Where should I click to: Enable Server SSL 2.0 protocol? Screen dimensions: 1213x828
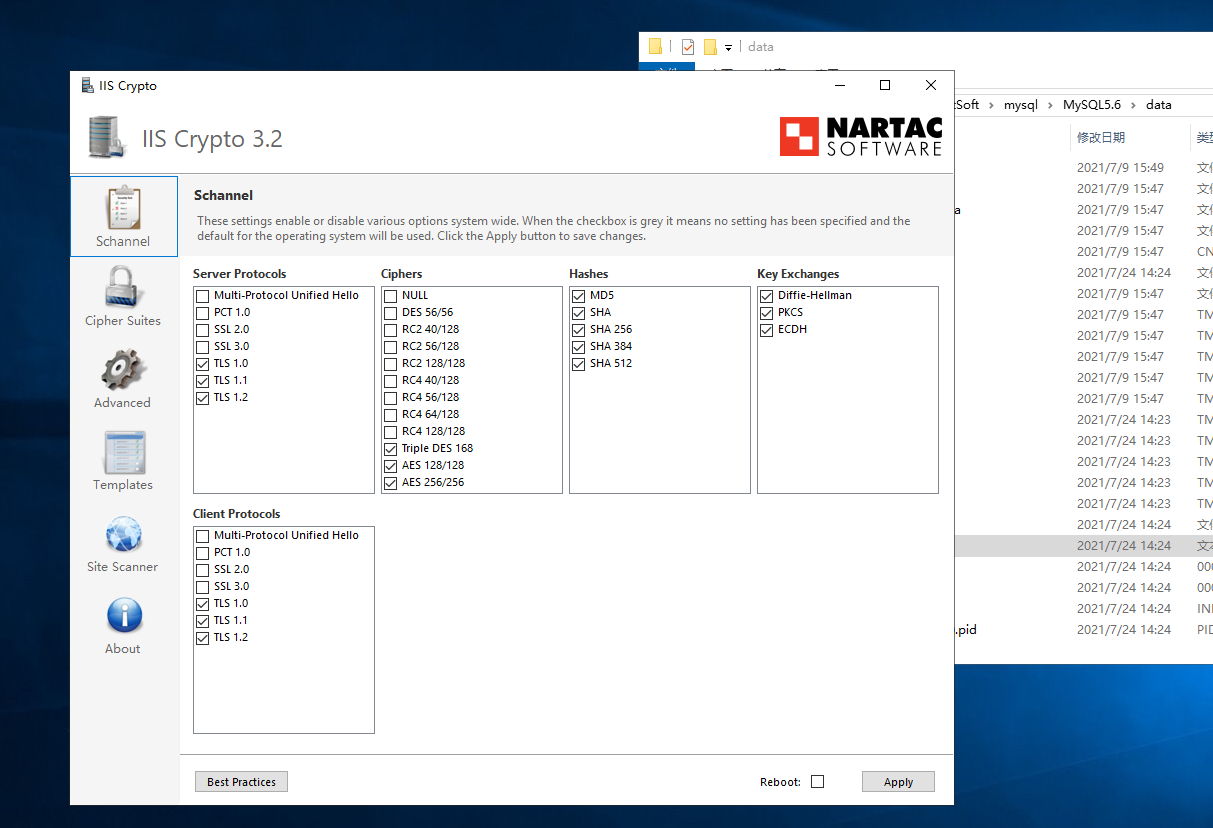coord(203,330)
